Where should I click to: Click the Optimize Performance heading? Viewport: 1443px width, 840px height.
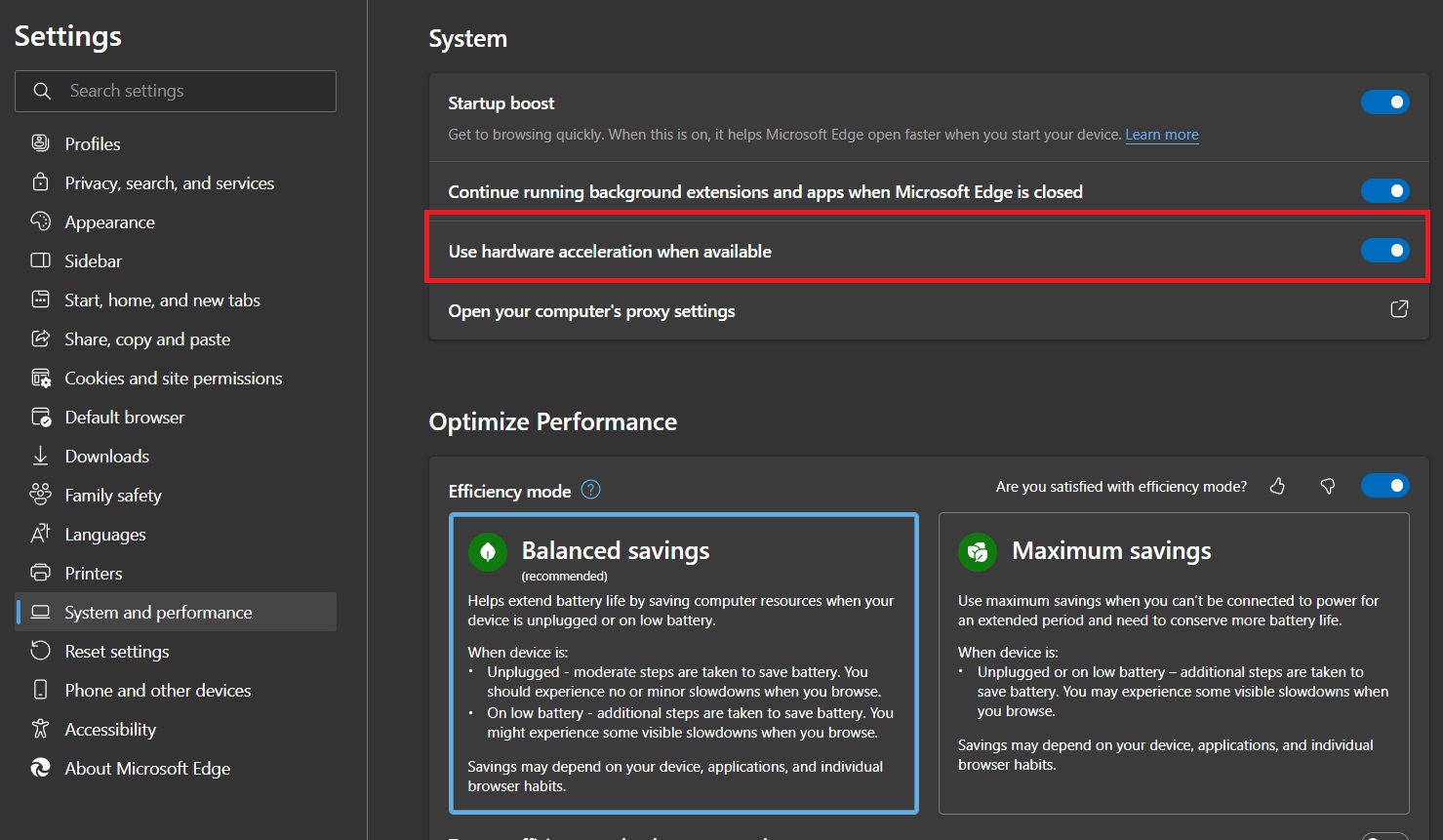click(553, 421)
